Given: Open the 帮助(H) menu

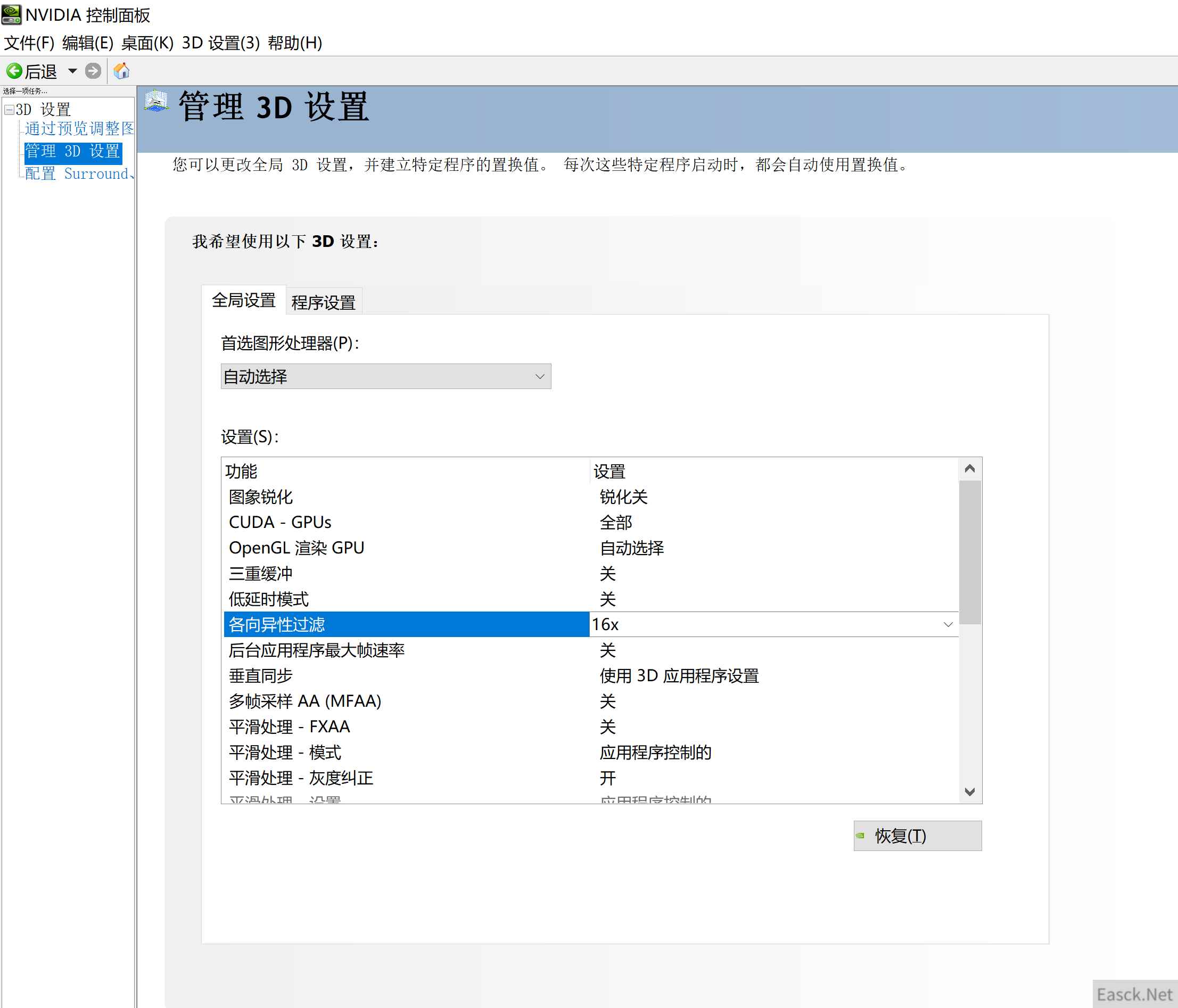Looking at the screenshot, I should [x=295, y=43].
